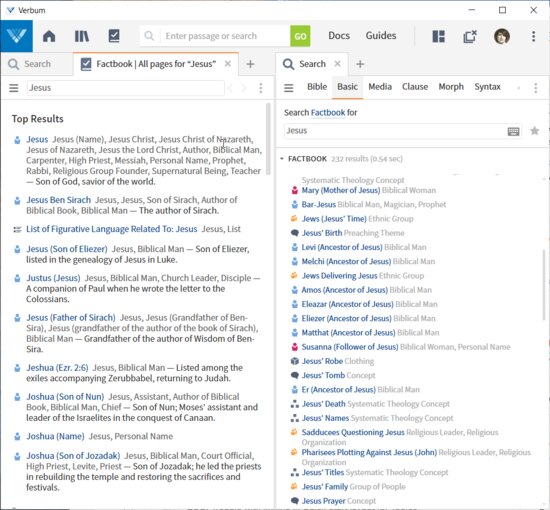The image size is (550, 510).
Task: Add a new tab in left panel
Action: pos(250,64)
